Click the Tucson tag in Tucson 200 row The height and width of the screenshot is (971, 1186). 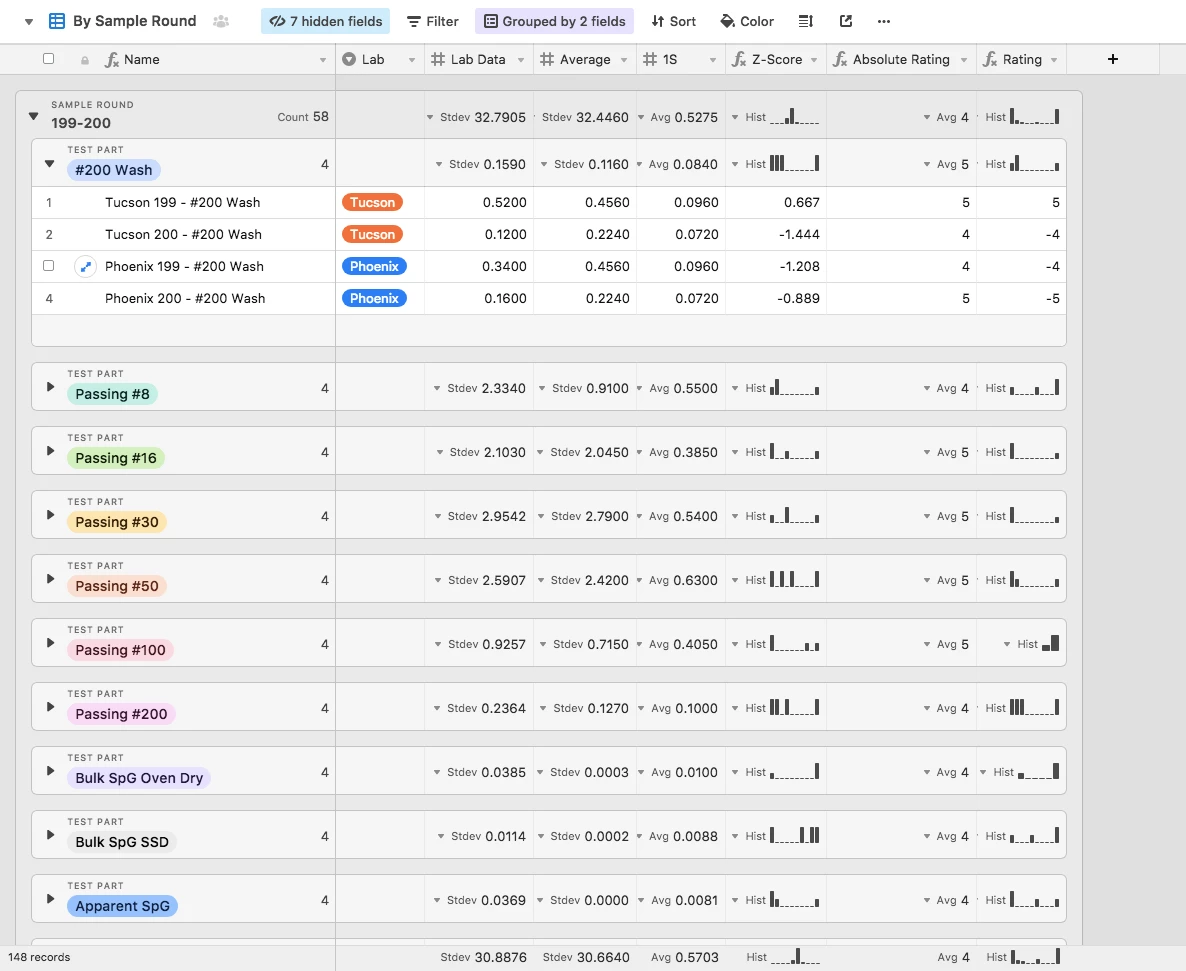372,234
